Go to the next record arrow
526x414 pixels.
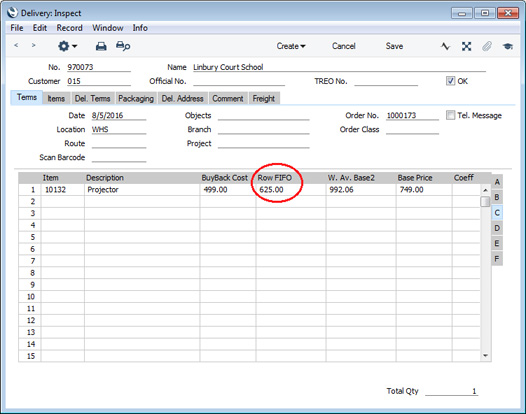33,45
